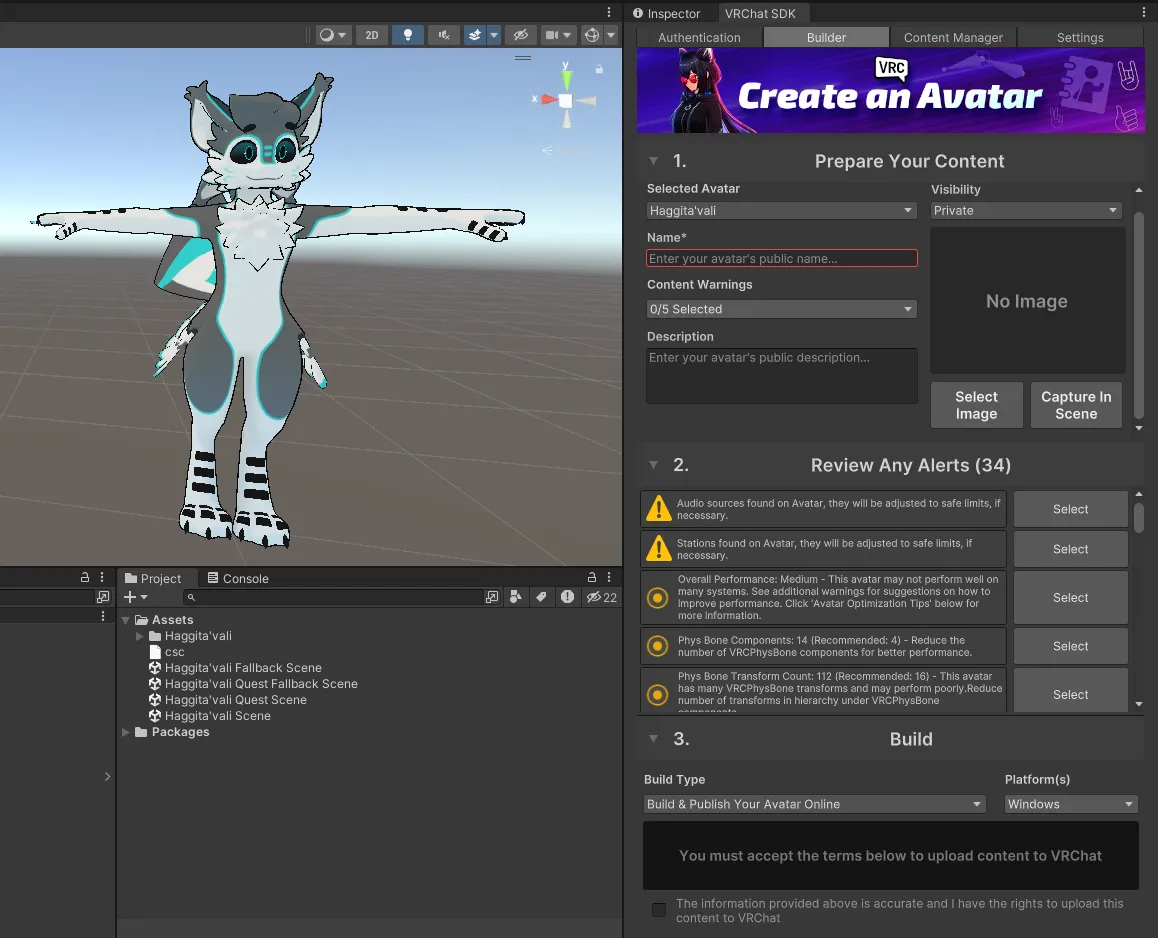Screen dimensions: 1158x938
Task: Check the rights to upload agreement checkbox
Action: tap(659, 910)
